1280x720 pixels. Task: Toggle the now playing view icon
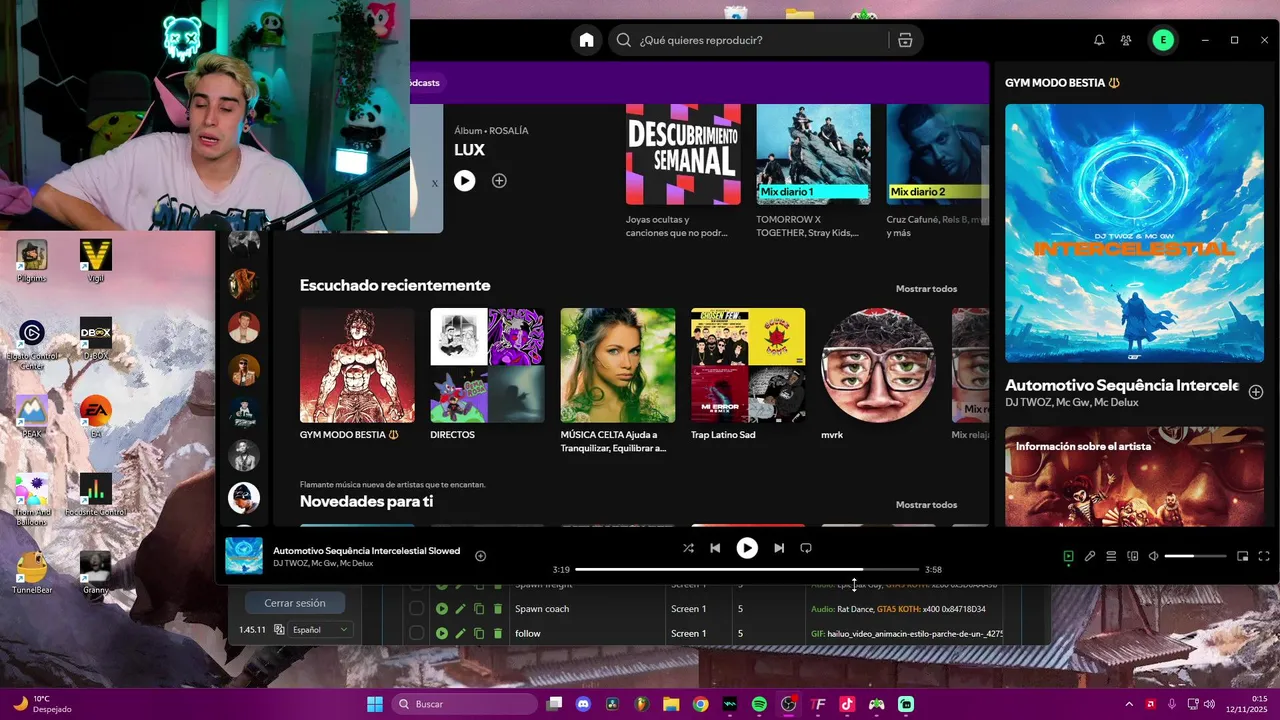click(x=1068, y=556)
